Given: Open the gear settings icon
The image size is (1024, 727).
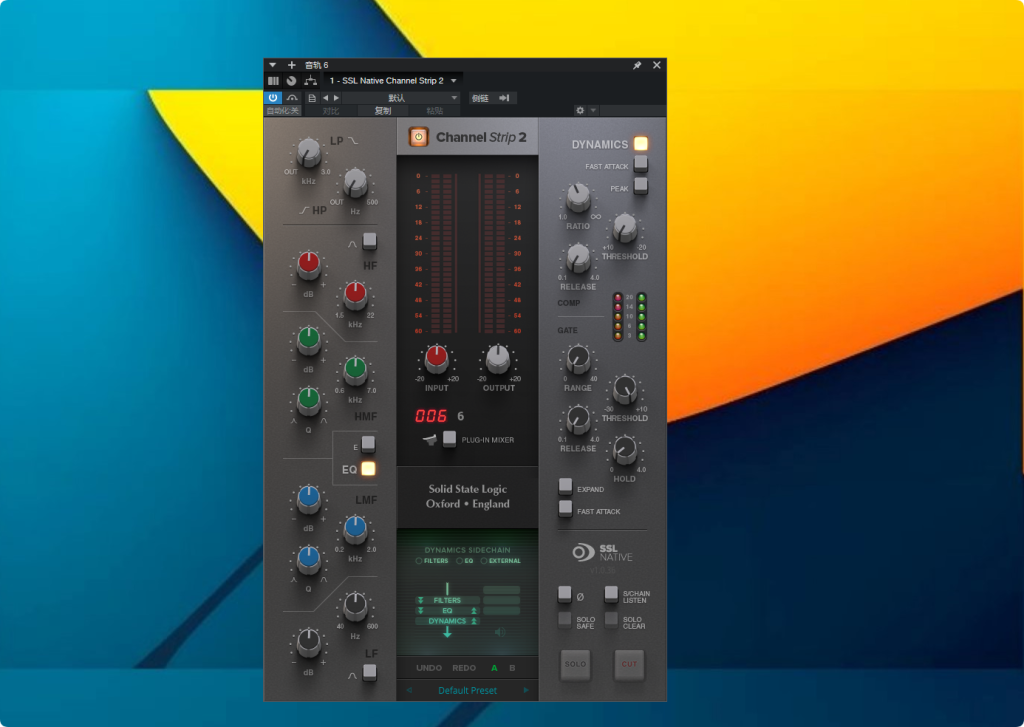Looking at the screenshot, I should click(580, 110).
